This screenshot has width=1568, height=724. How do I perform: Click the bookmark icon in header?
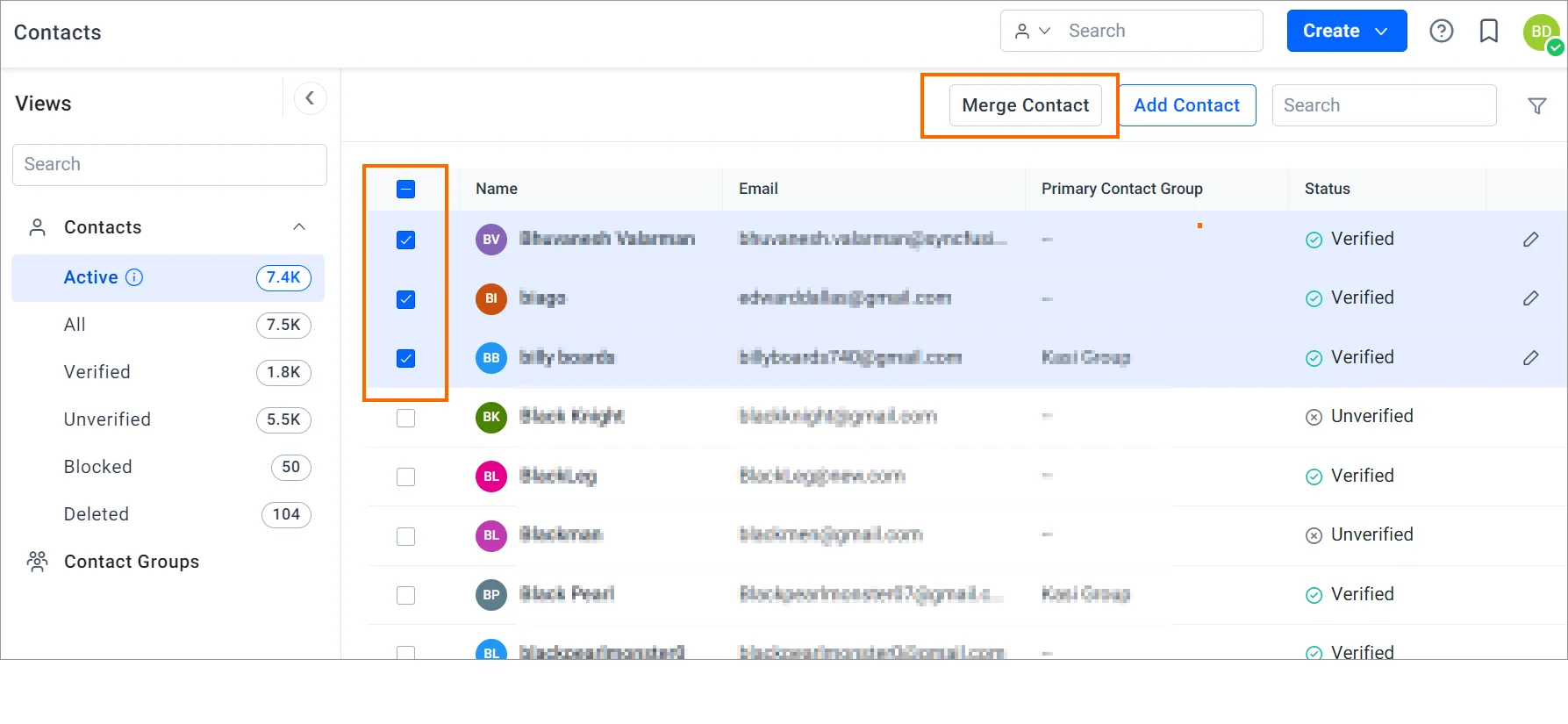1489,32
